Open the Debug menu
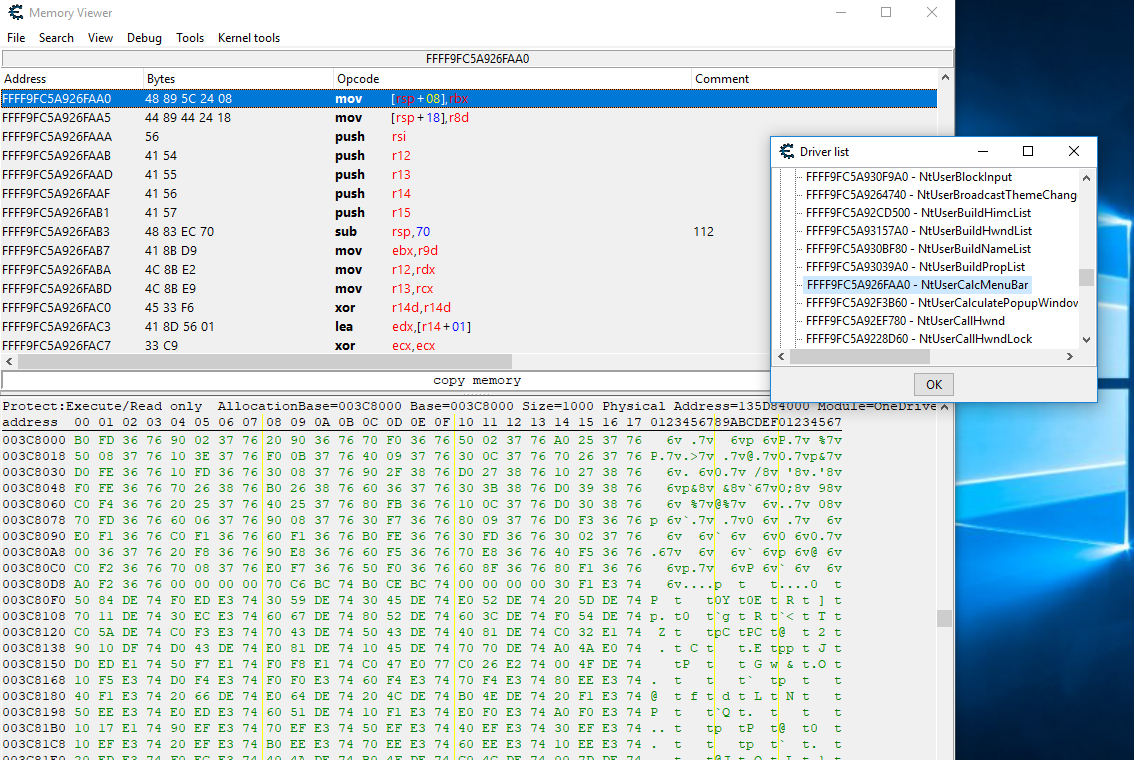This screenshot has width=1134, height=760. tap(144, 38)
